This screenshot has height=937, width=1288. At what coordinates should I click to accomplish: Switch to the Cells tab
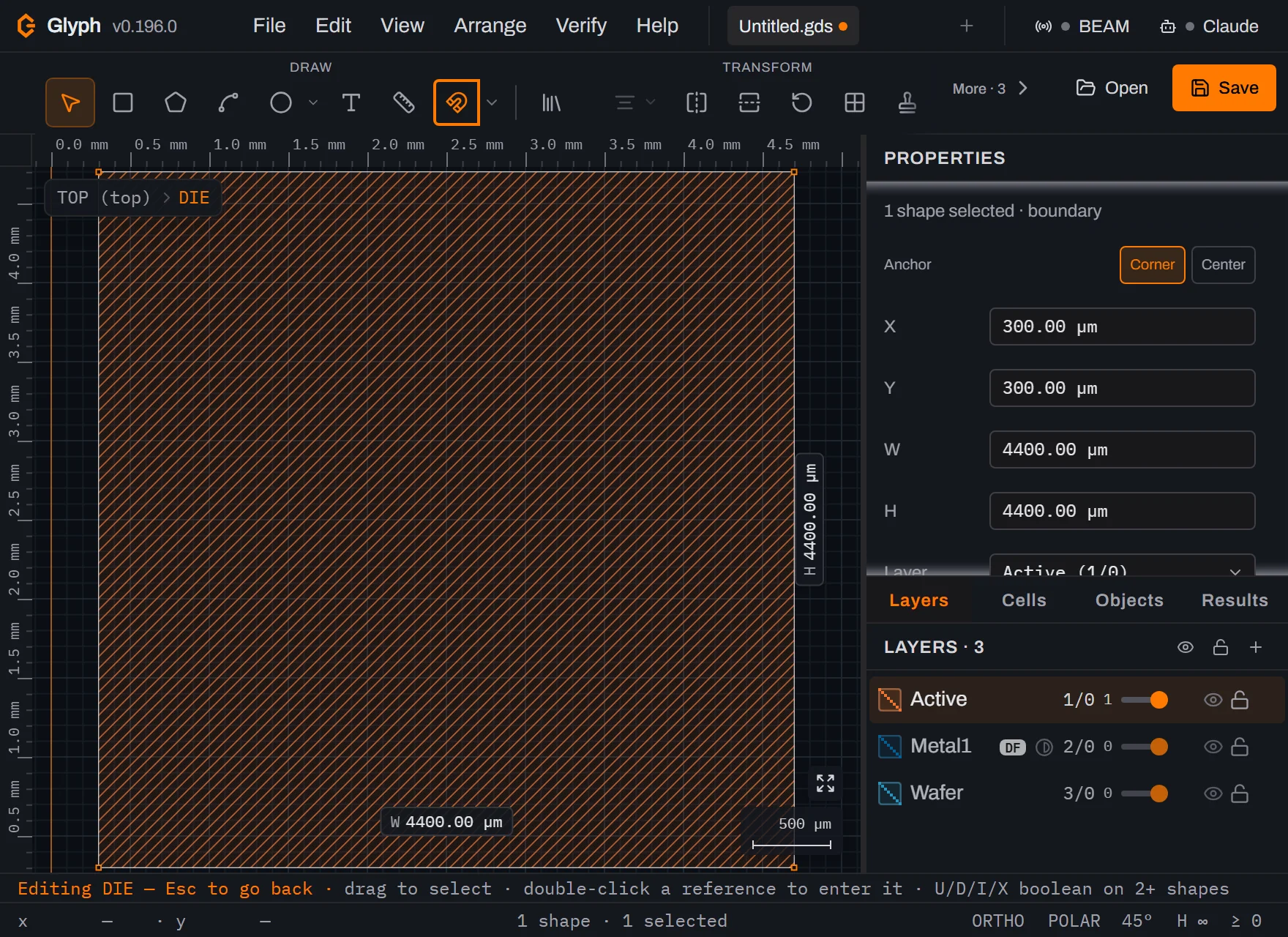coord(1024,600)
